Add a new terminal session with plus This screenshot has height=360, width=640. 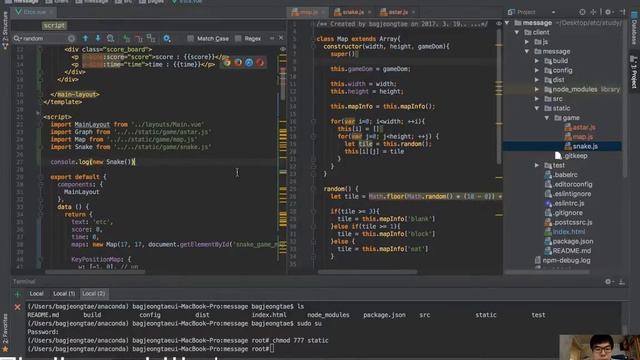[x=18, y=294]
